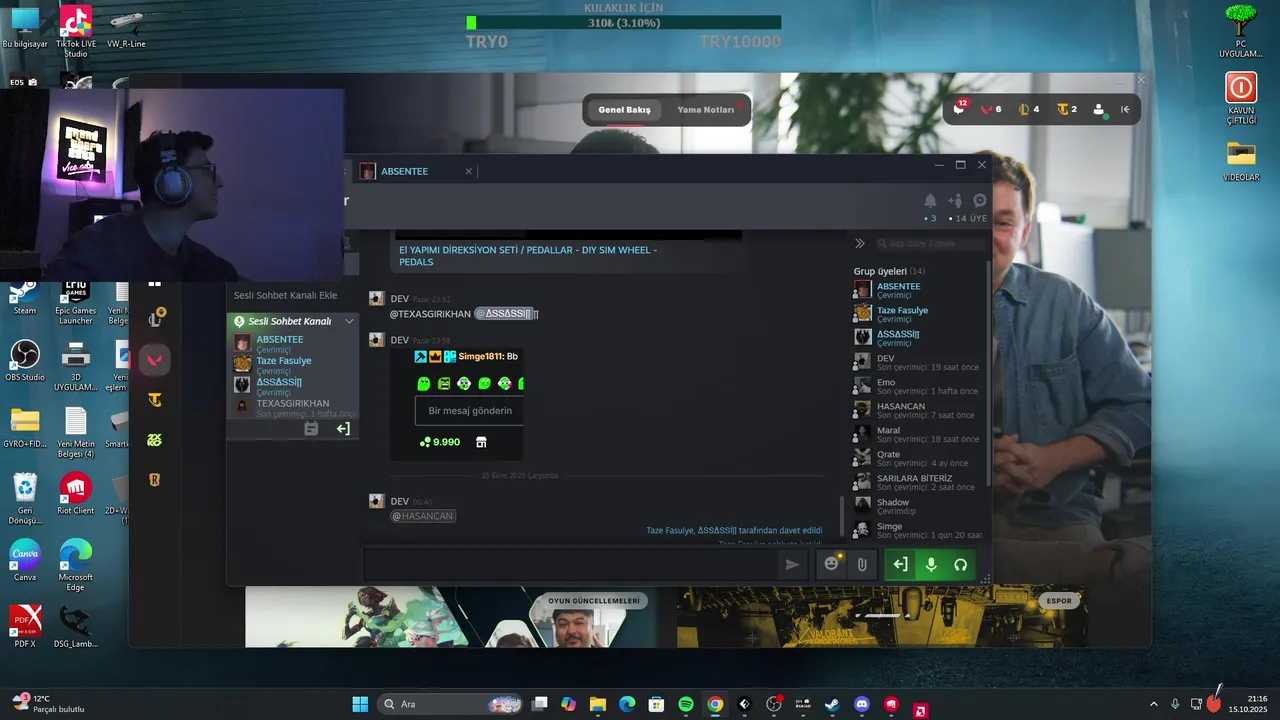The image size is (1280, 720).
Task: Open Discord from the taskbar
Action: pos(862,704)
